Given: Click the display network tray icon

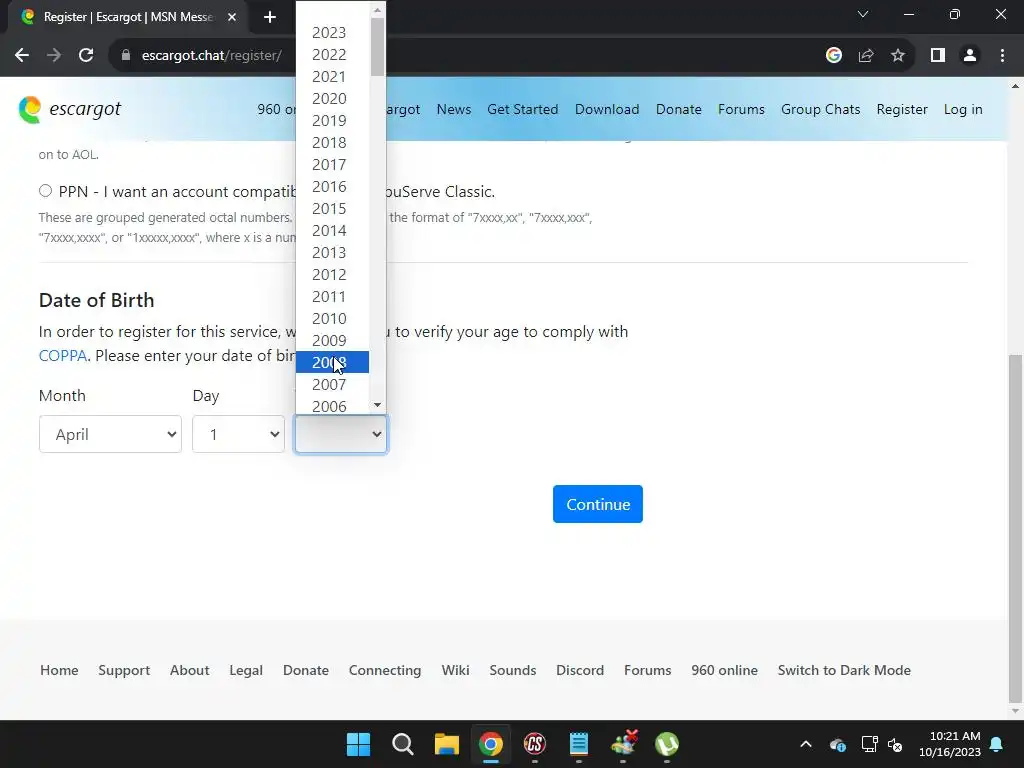Looking at the screenshot, I should click(869, 744).
